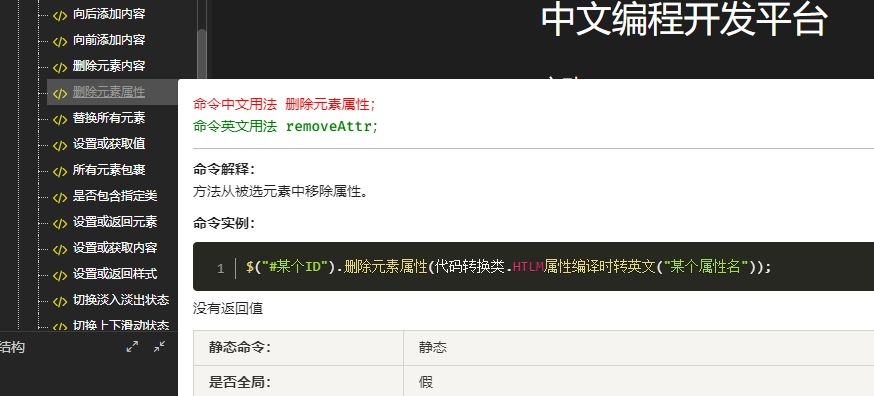Click code icon beside 是否包含指定类

pos(60,197)
